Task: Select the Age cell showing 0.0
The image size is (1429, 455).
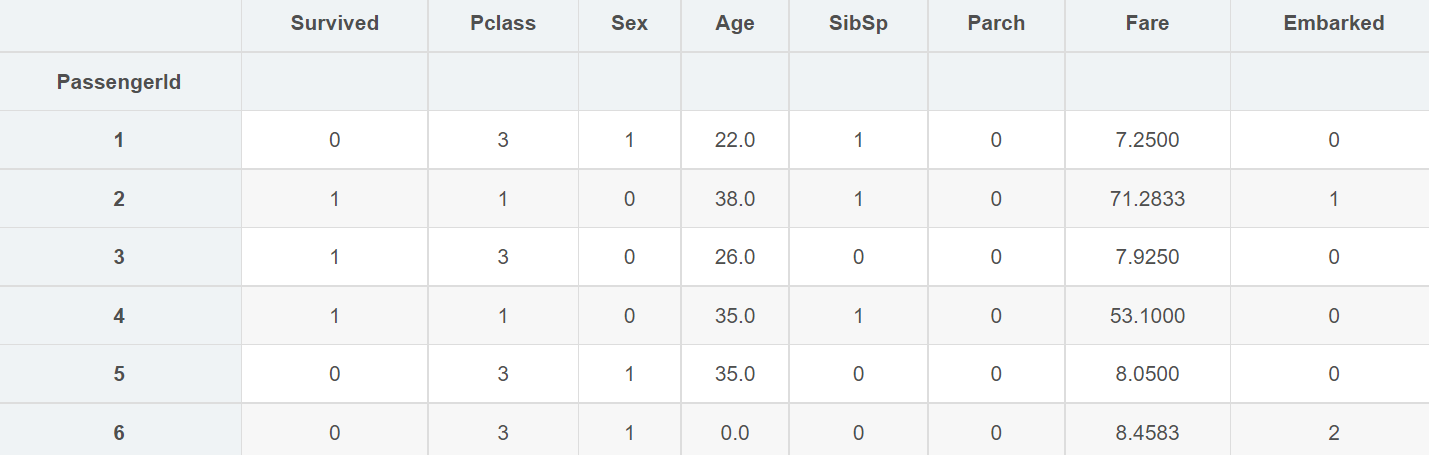Action: pyautogui.click(x=735, y=433)
